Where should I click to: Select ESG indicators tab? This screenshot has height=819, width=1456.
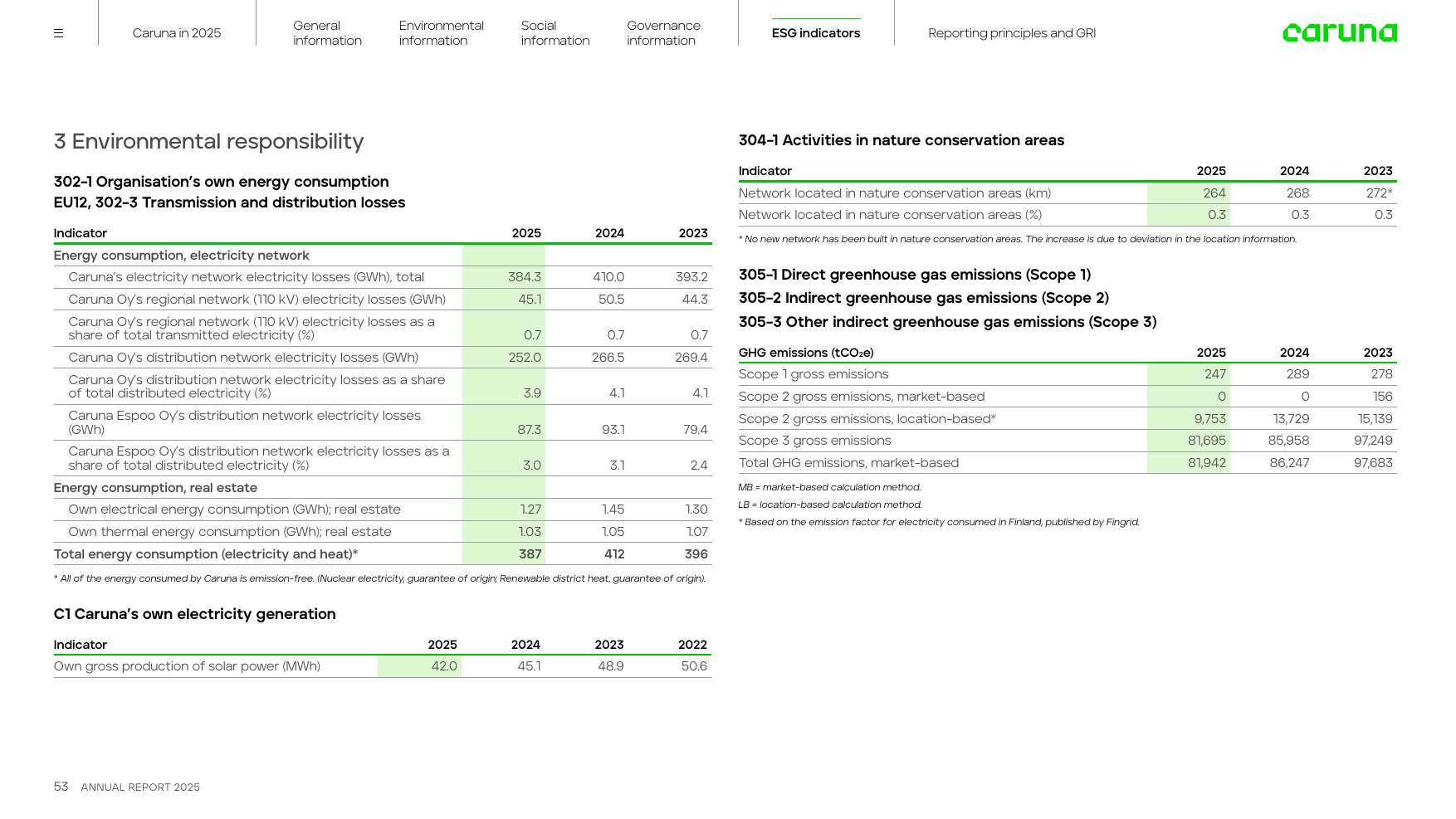(x=816, y=33)
